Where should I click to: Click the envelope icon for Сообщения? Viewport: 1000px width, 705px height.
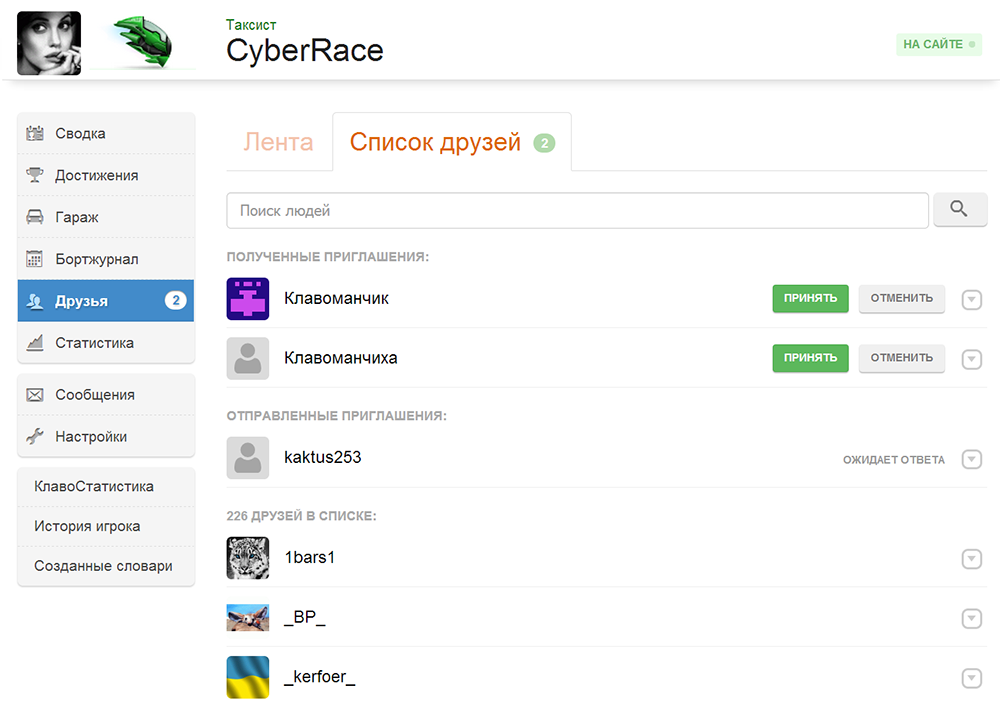pyautogui.click(x=35, y=395)
